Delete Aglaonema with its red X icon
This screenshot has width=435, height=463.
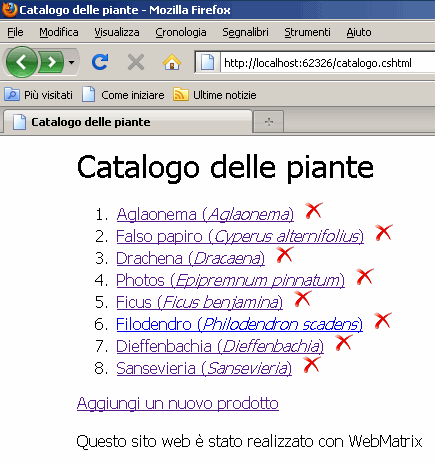pos(314,211)
